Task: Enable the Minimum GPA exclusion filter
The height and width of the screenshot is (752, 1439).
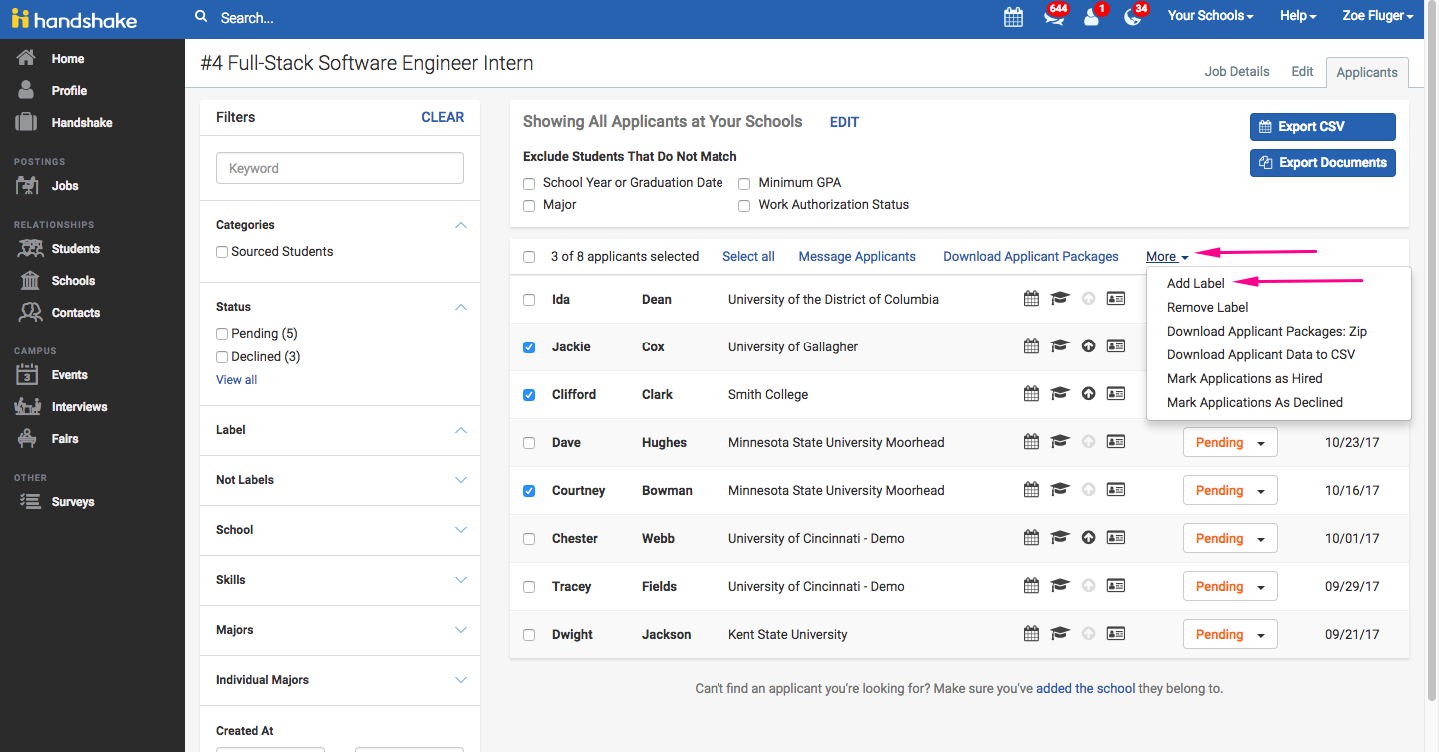Action: point(744,183)
